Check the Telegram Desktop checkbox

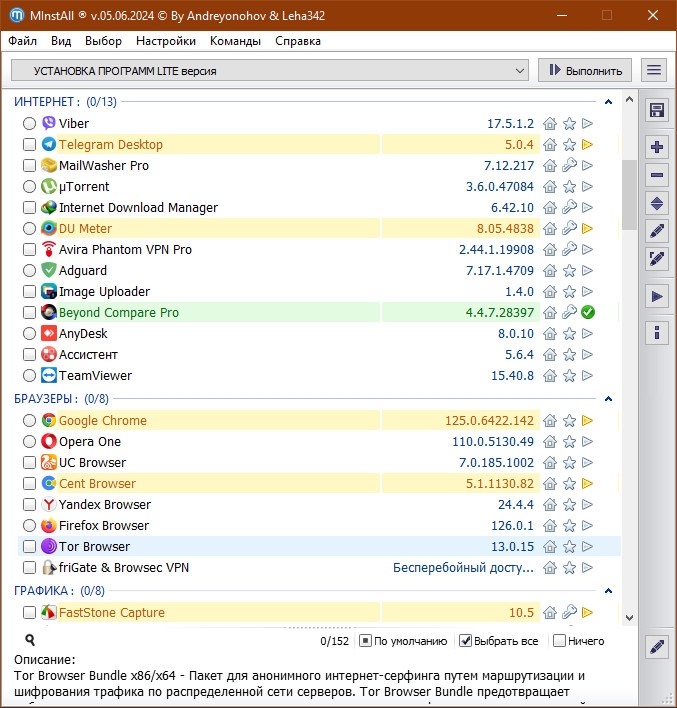(29, 144)
